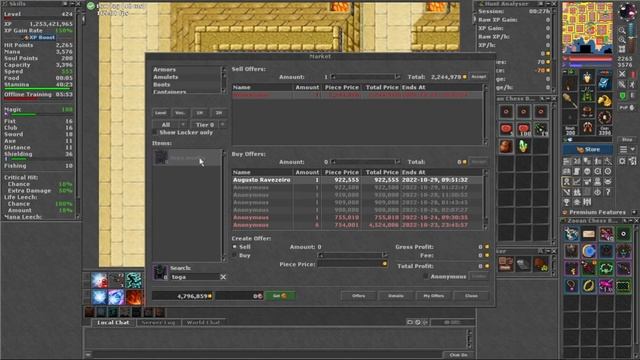Click the Sell Offers amount slider
This screenshot has width=640, height=360.
[365, 77]
